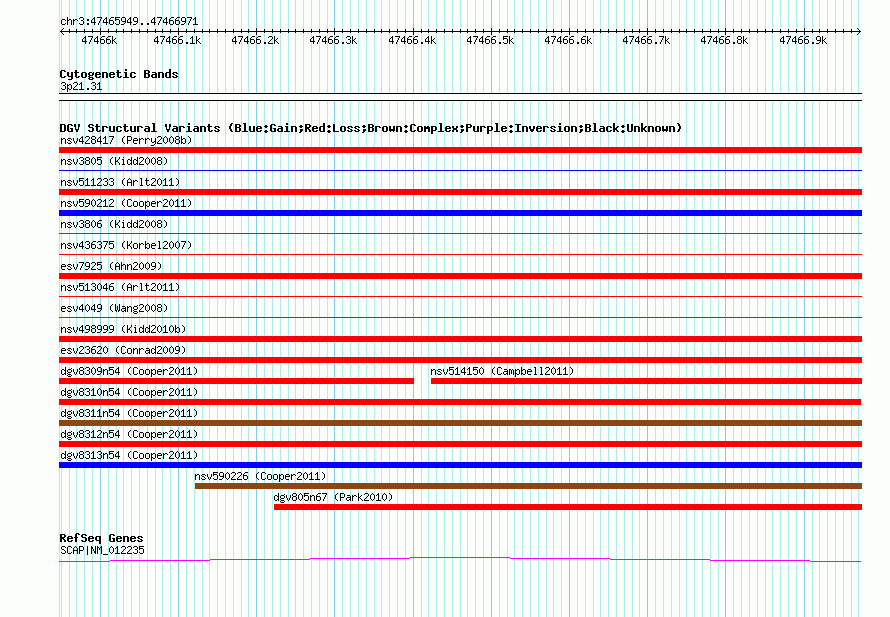Open the dgv8311n54 (Cooper2011) label

tap(129, 413)
